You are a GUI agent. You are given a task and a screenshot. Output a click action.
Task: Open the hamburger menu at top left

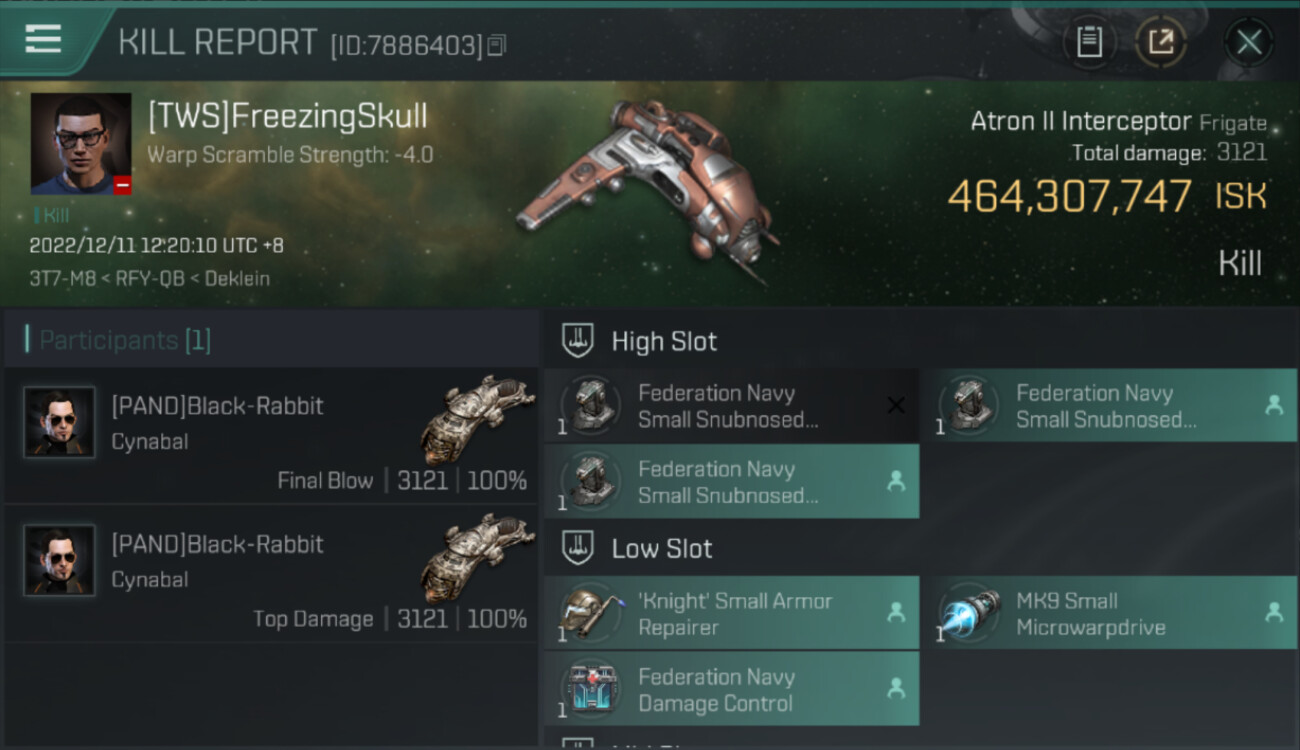tap(43, 38)
